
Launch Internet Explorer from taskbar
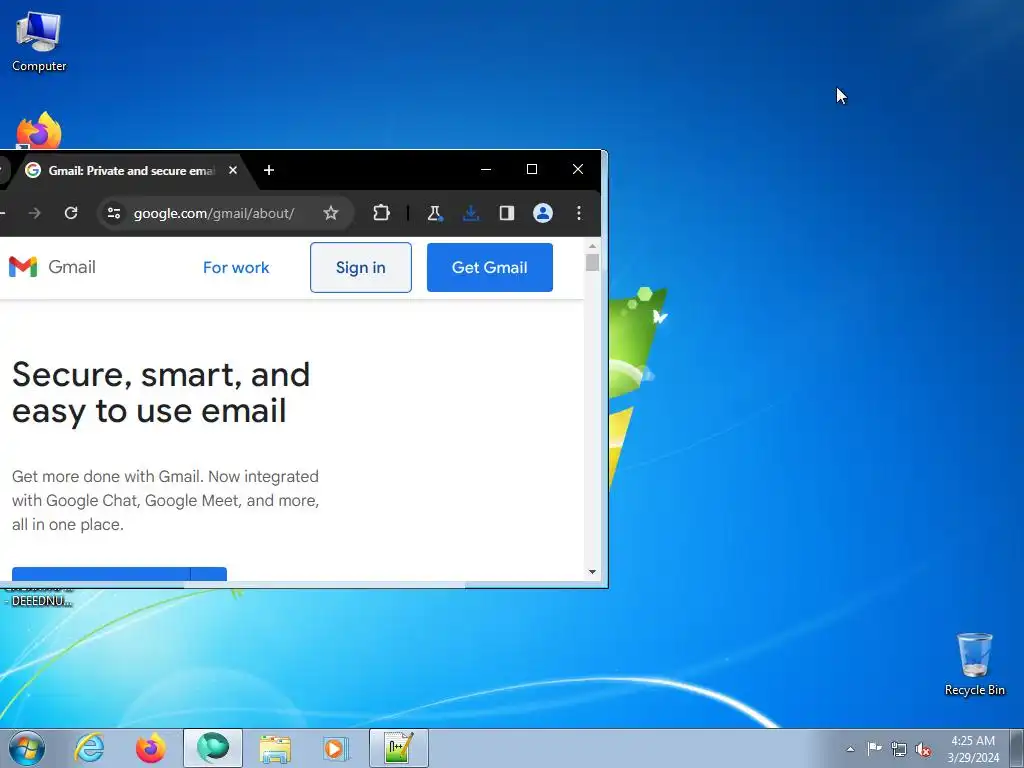[89, 748]
